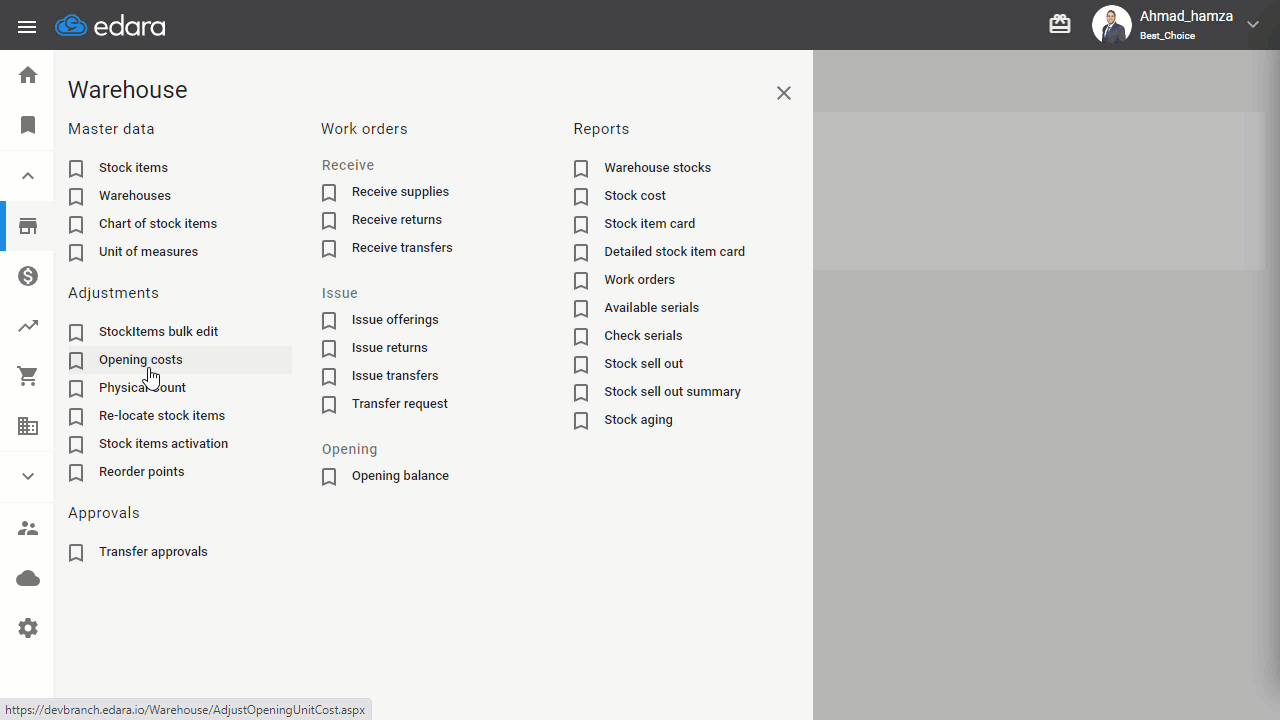The height and width of the screenshot is (720, 1280).
Task: Open Transfer request work order
Action: [400, 404]
